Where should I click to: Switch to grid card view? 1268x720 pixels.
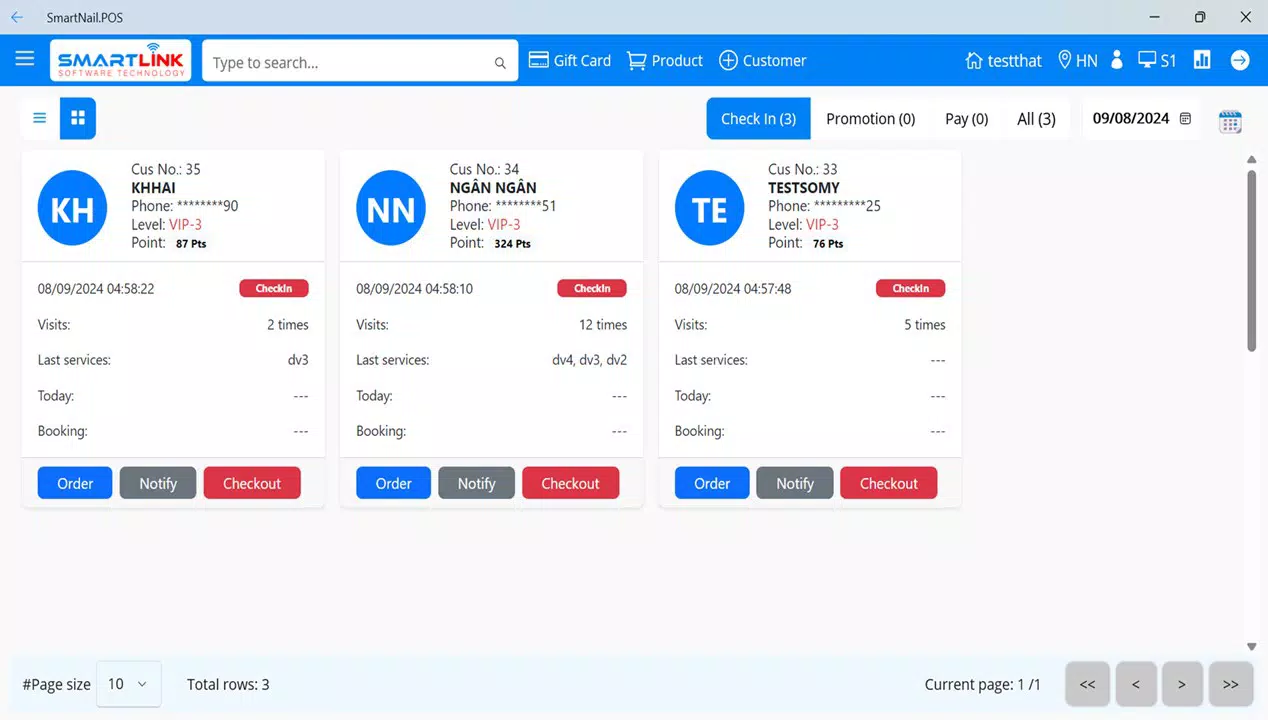pyautogui.click(x=78, y=118)
